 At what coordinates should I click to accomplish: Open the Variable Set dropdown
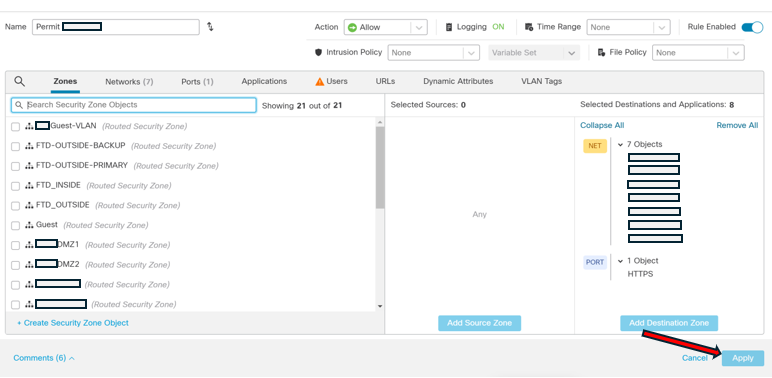(x=534, y=53)
